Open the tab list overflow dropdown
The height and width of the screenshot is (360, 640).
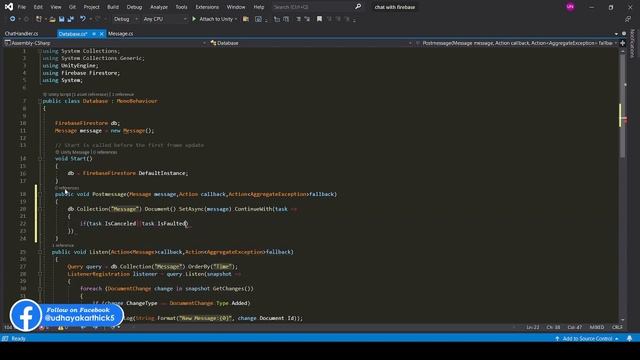[x=616, y=34]
